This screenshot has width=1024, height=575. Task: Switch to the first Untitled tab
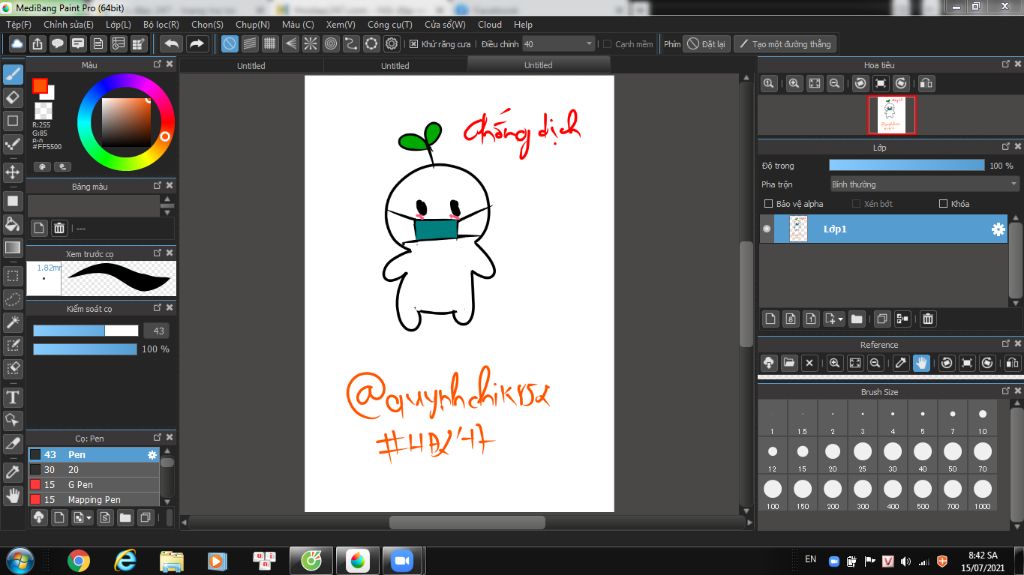[251, 65]
